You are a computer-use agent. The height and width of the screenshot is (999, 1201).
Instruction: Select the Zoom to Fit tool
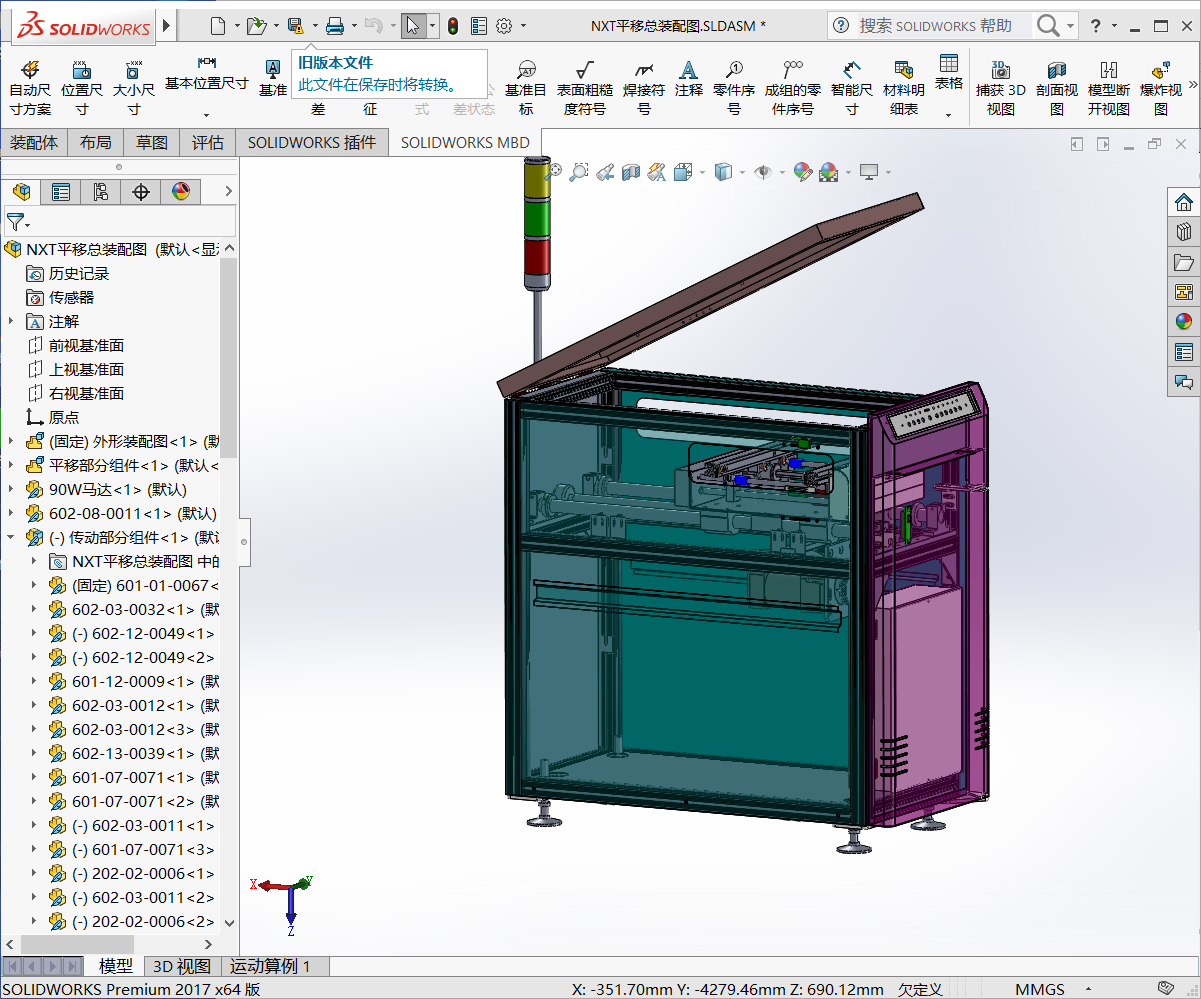point(556,172)
